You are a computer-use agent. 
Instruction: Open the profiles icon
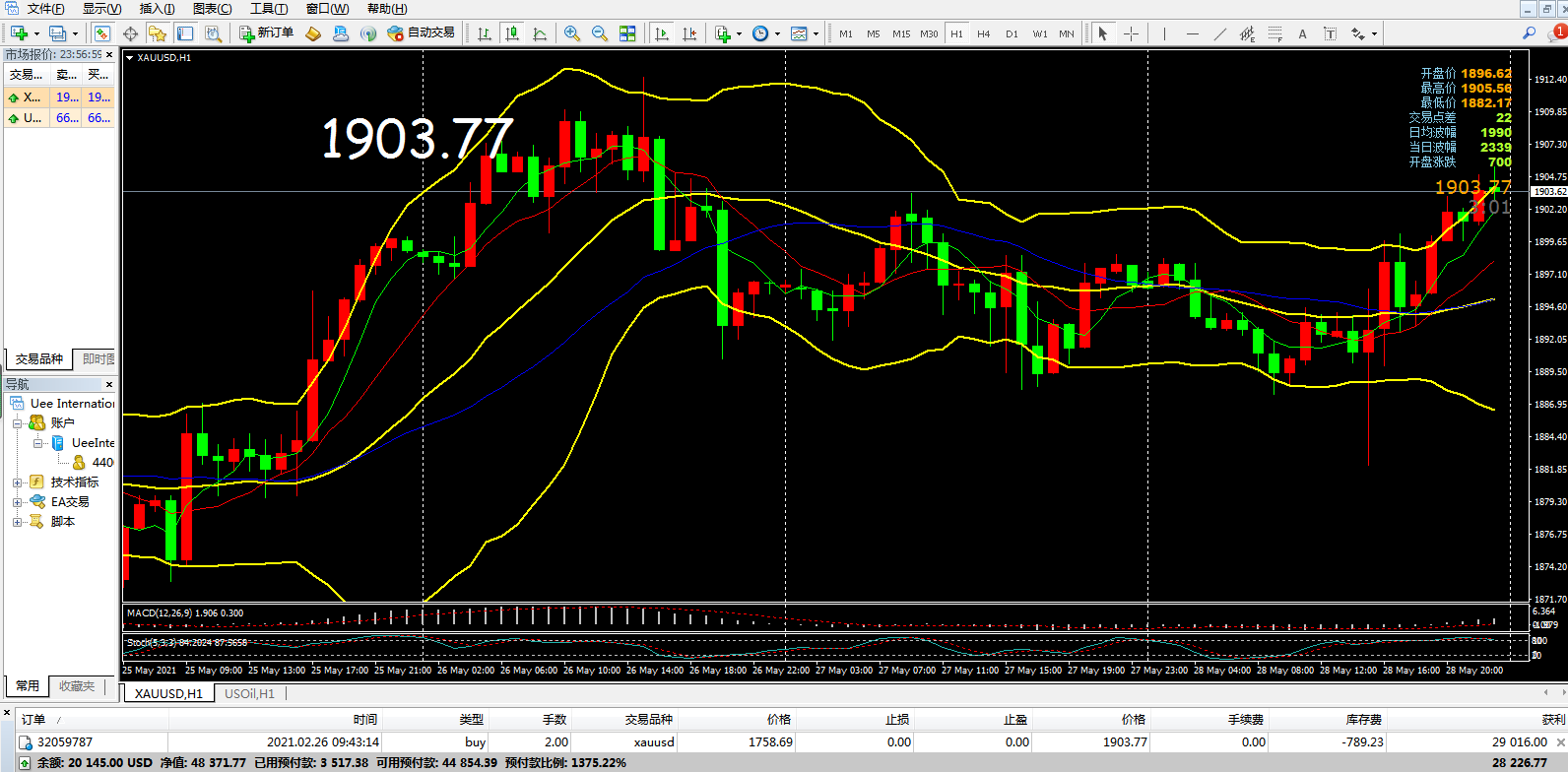pyautogui.click(x=58, y=33)
